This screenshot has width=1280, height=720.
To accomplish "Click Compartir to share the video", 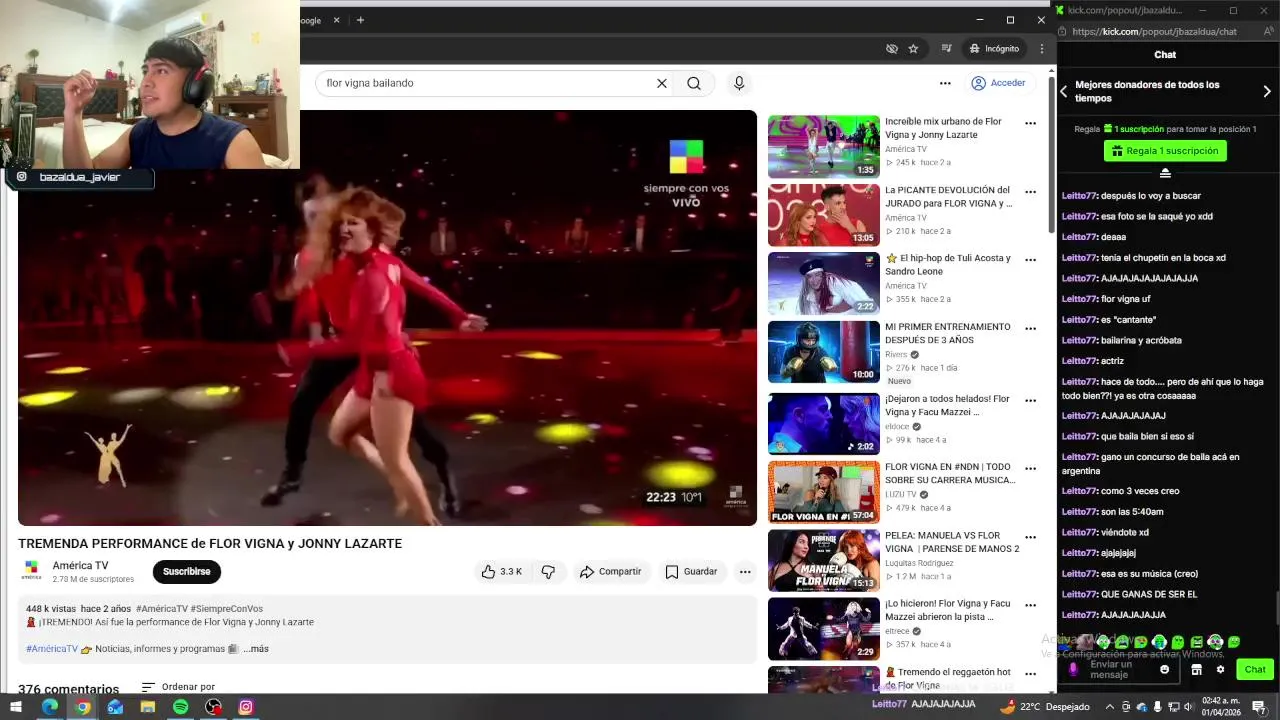I will click(610, 572).
